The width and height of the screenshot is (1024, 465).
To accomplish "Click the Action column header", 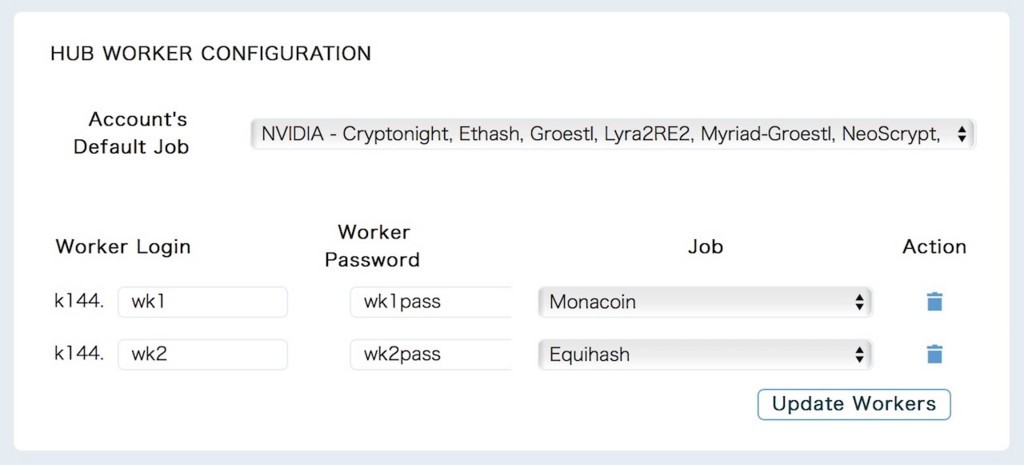I will (934, 246).
